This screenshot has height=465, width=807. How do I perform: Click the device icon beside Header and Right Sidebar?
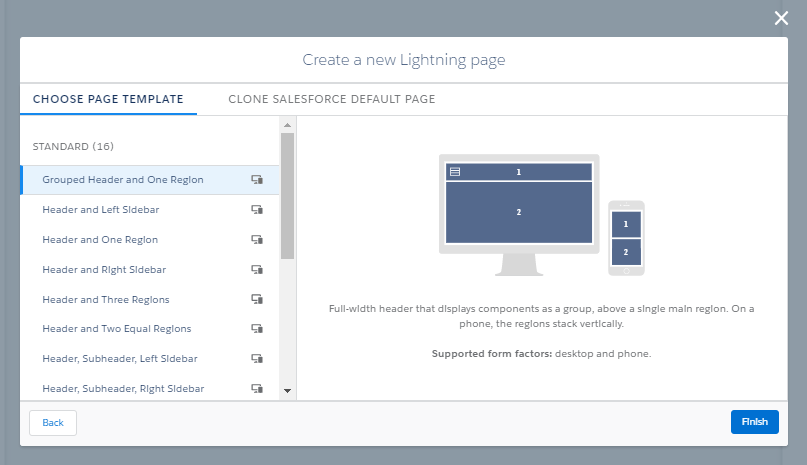click(257, 270)
